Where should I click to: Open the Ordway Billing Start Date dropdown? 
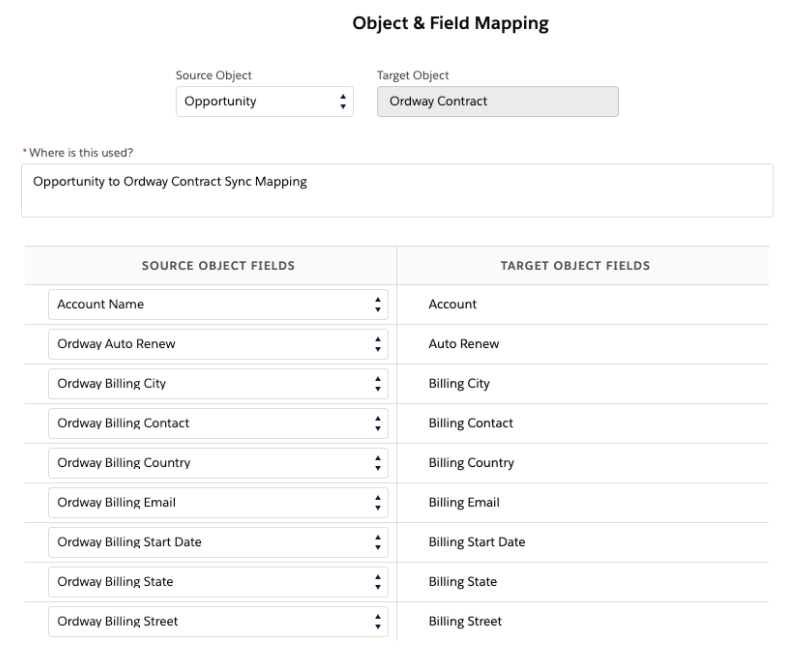(x=218, y=542)
